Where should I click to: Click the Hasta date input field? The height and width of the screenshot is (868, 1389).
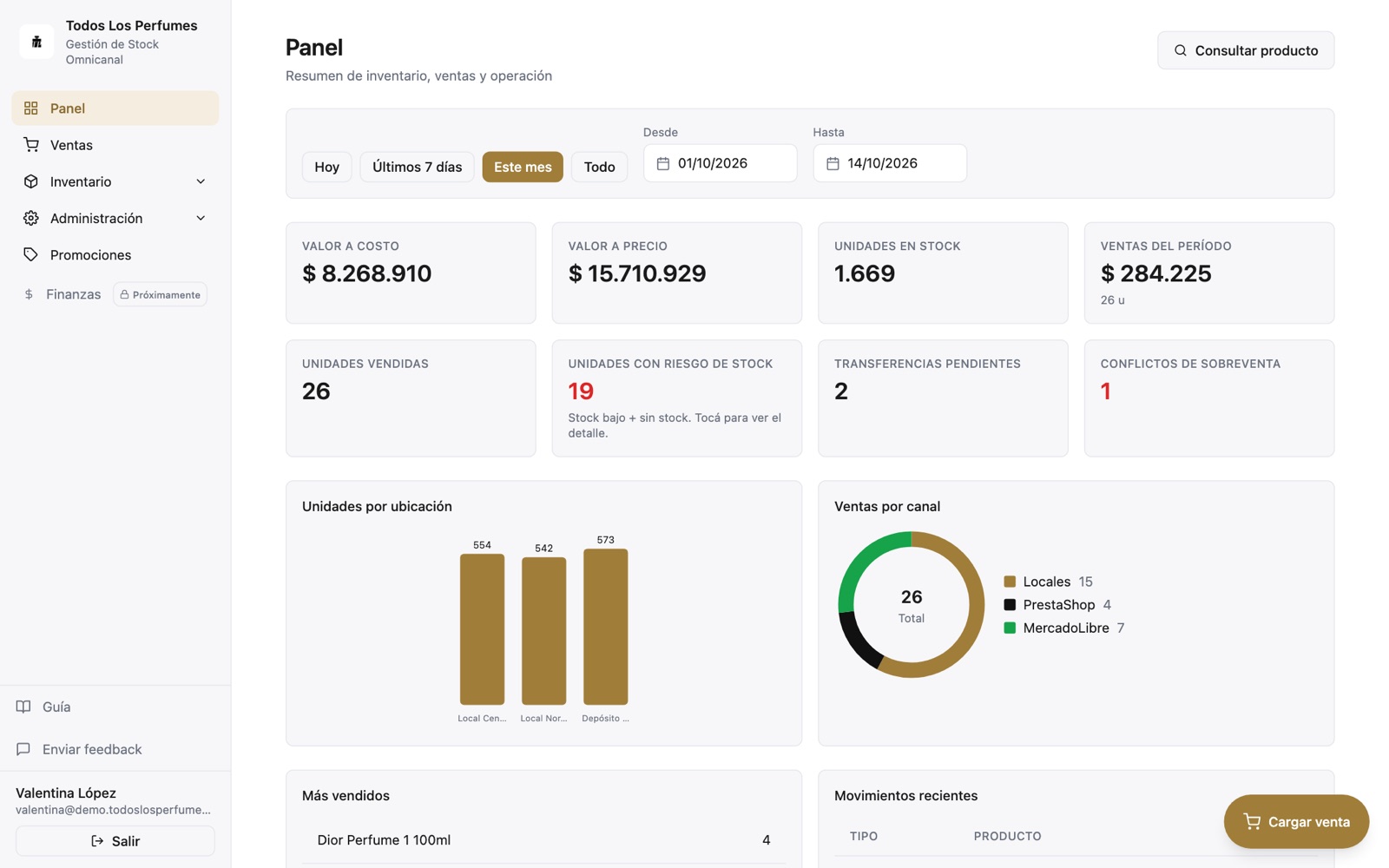click(x=890, y=163)
